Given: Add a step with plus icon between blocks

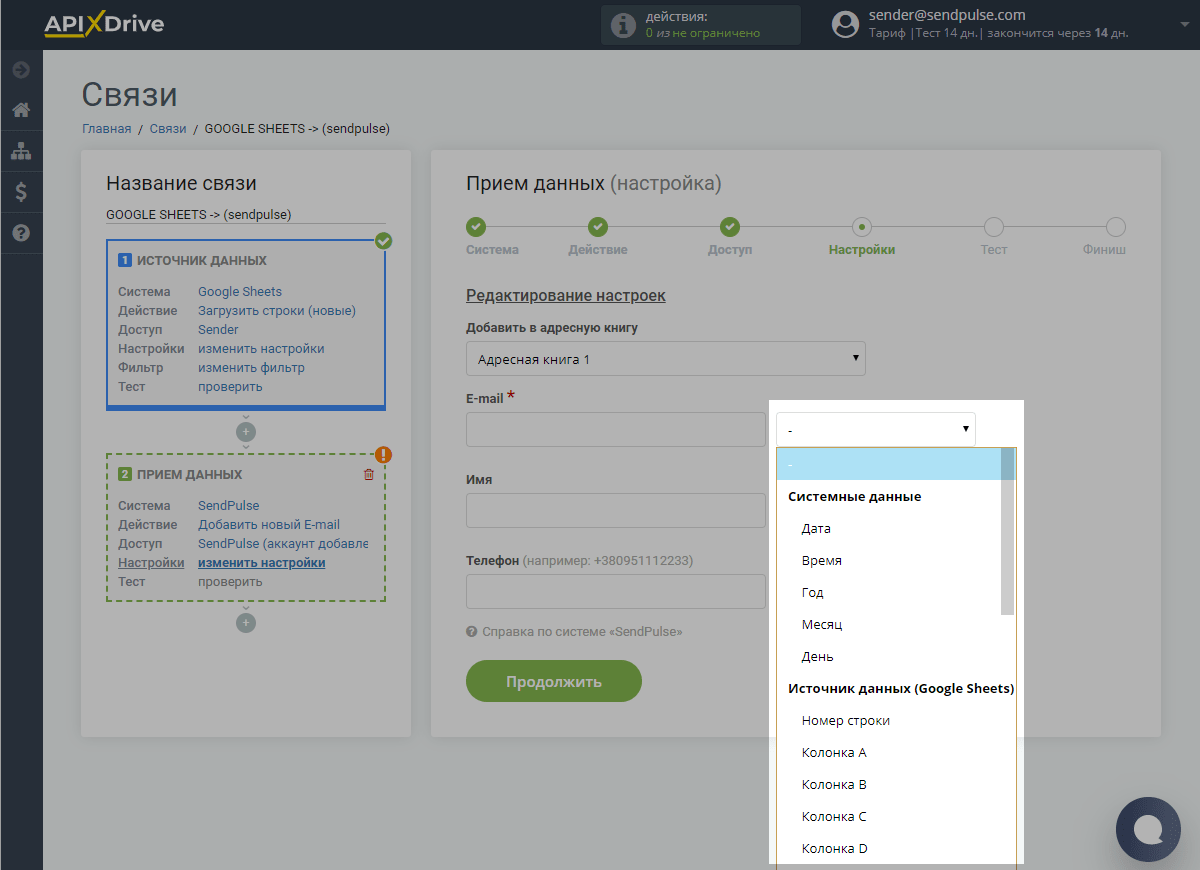Looking at the screenshot, I should click(x=246, y=432).
